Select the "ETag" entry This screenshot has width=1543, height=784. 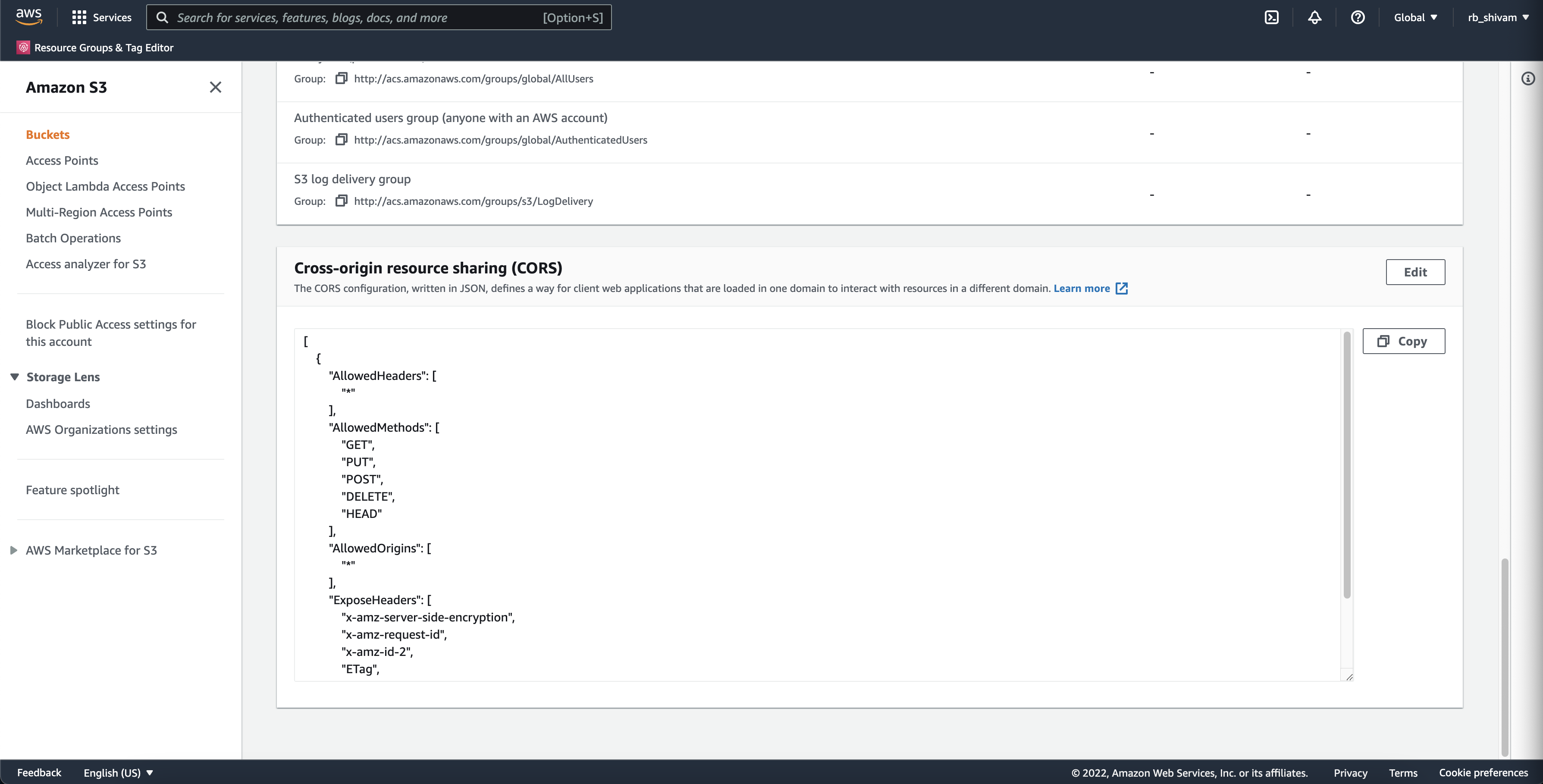360,669
